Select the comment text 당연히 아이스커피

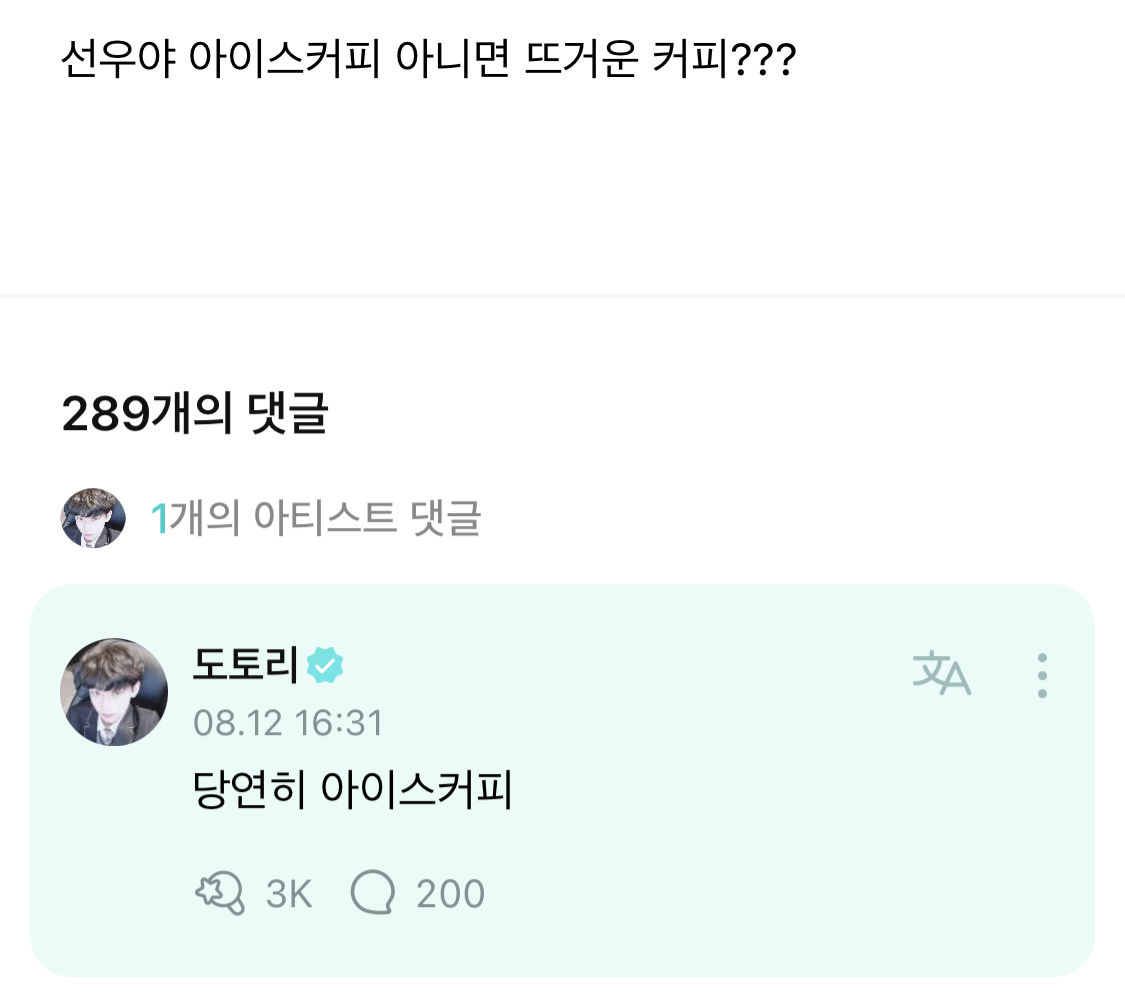(351, 791)
